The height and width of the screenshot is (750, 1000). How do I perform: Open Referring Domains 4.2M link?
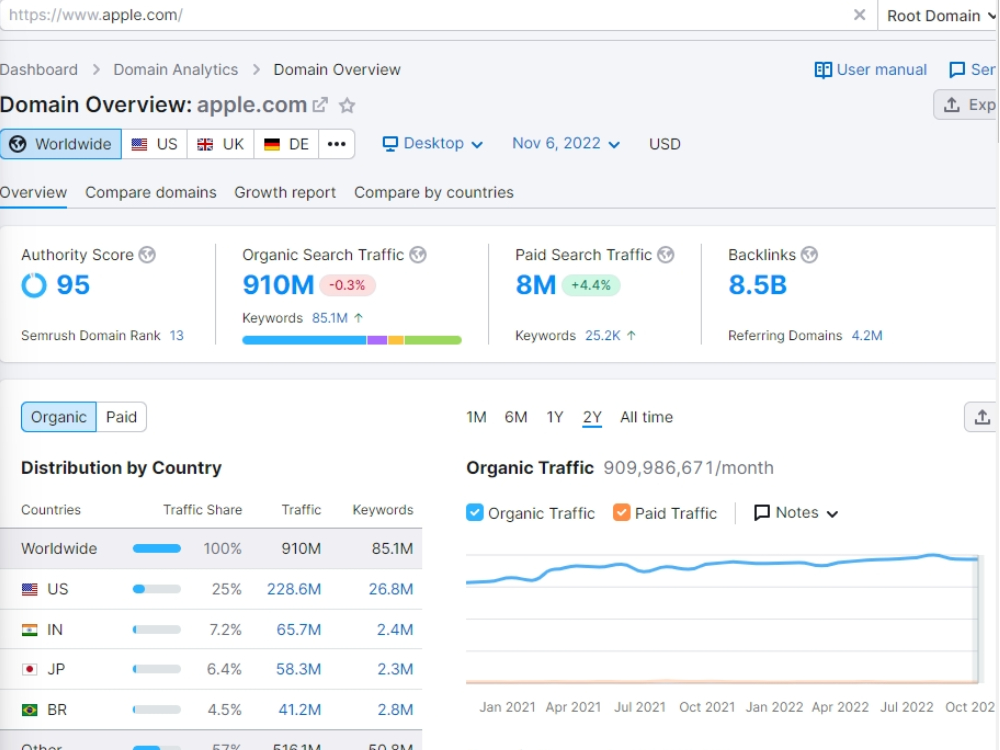867,335
